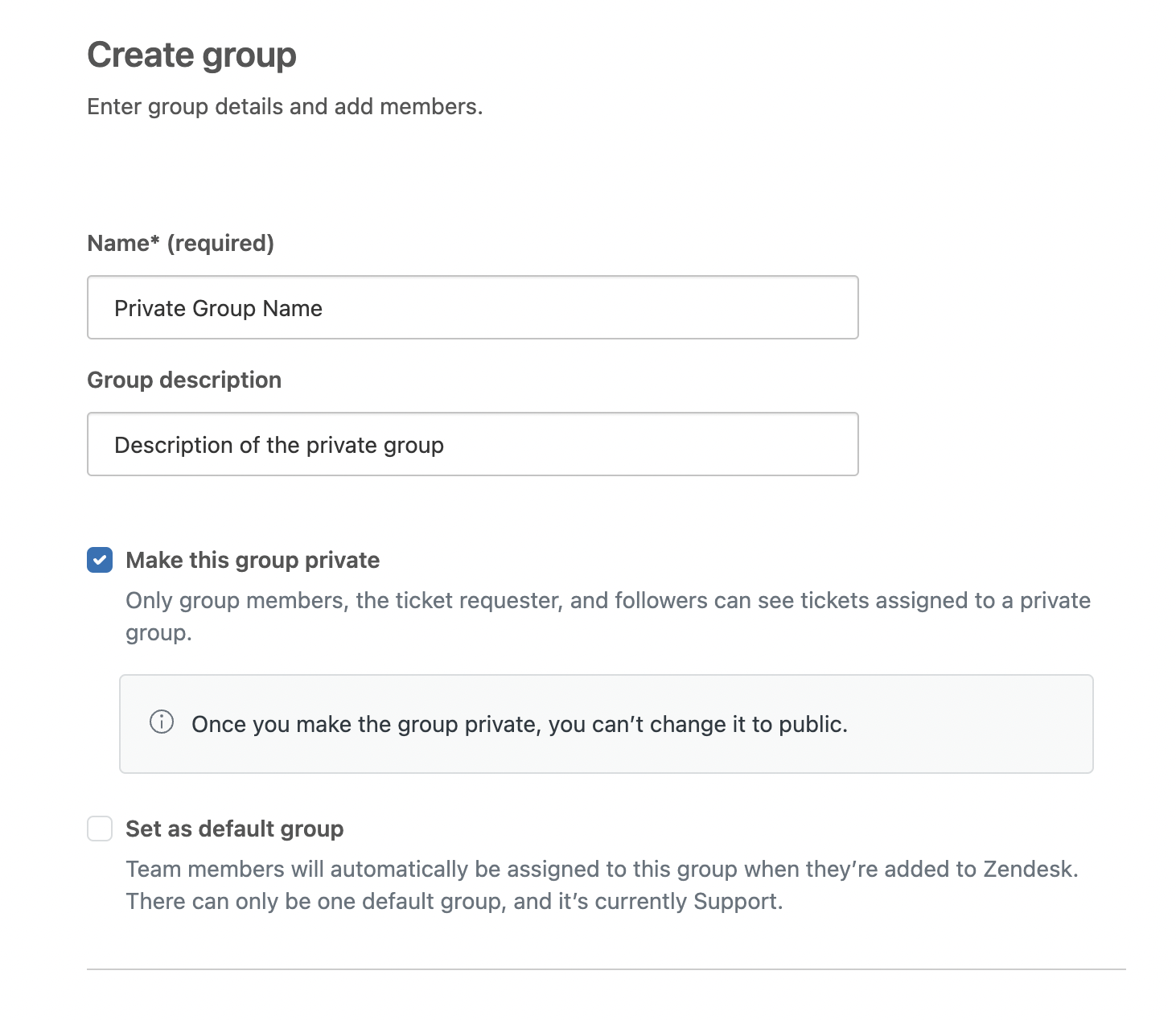Click the Name input containing Private Group Name
The width and height of the screenshot is (1176, 1020).
click(472, 307)
